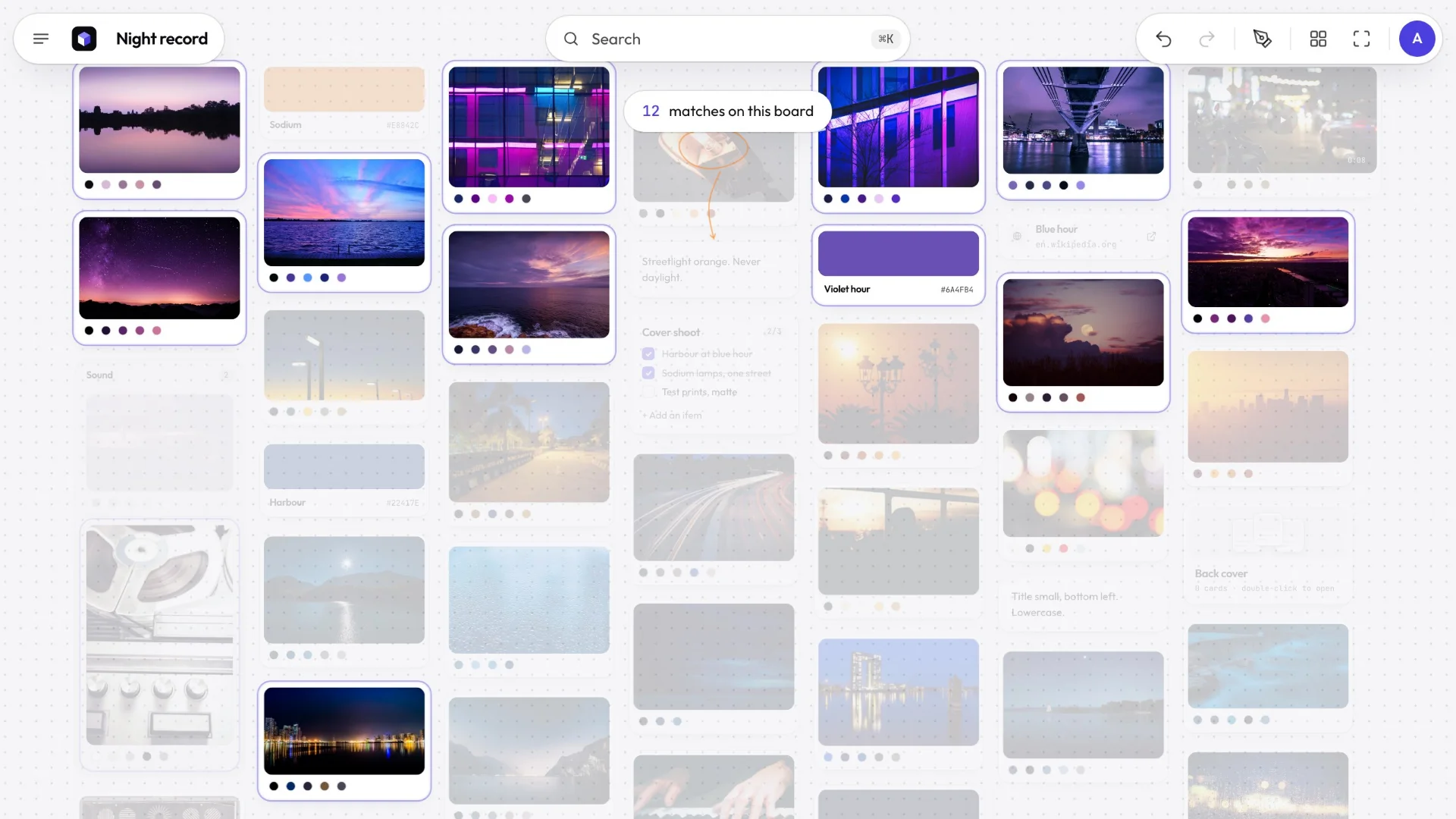Open the blue violet glass facade photo
1456x819 pixels.
coord(898,127)
